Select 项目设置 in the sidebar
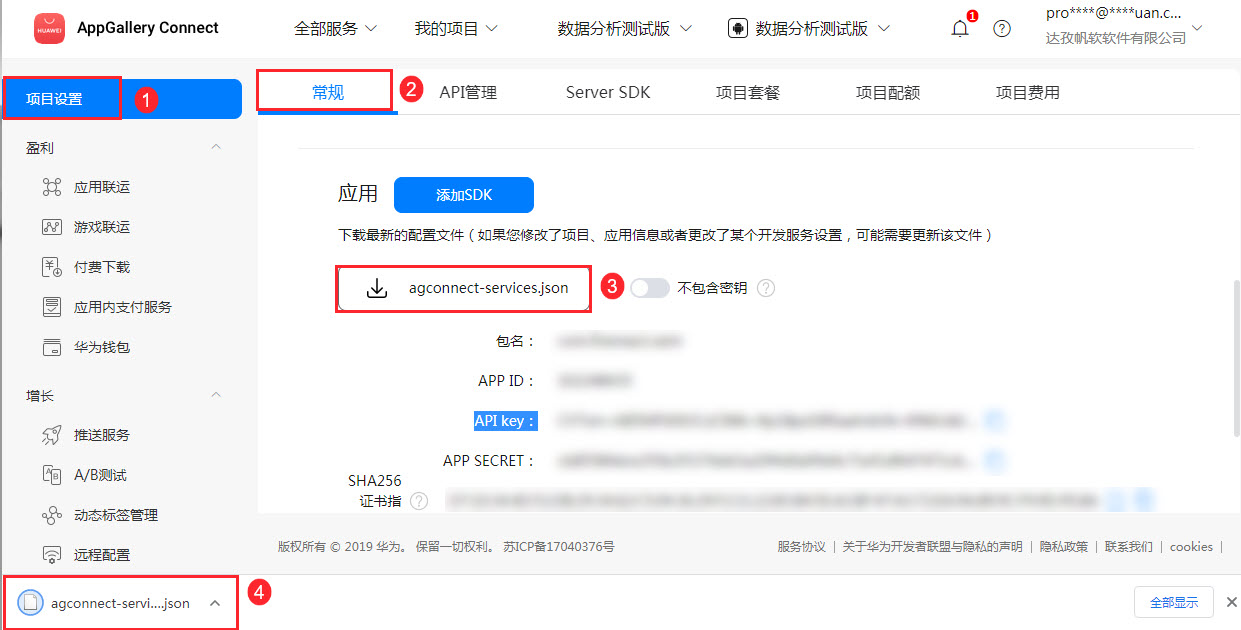The image size is (1241, 630). (122, 99)
